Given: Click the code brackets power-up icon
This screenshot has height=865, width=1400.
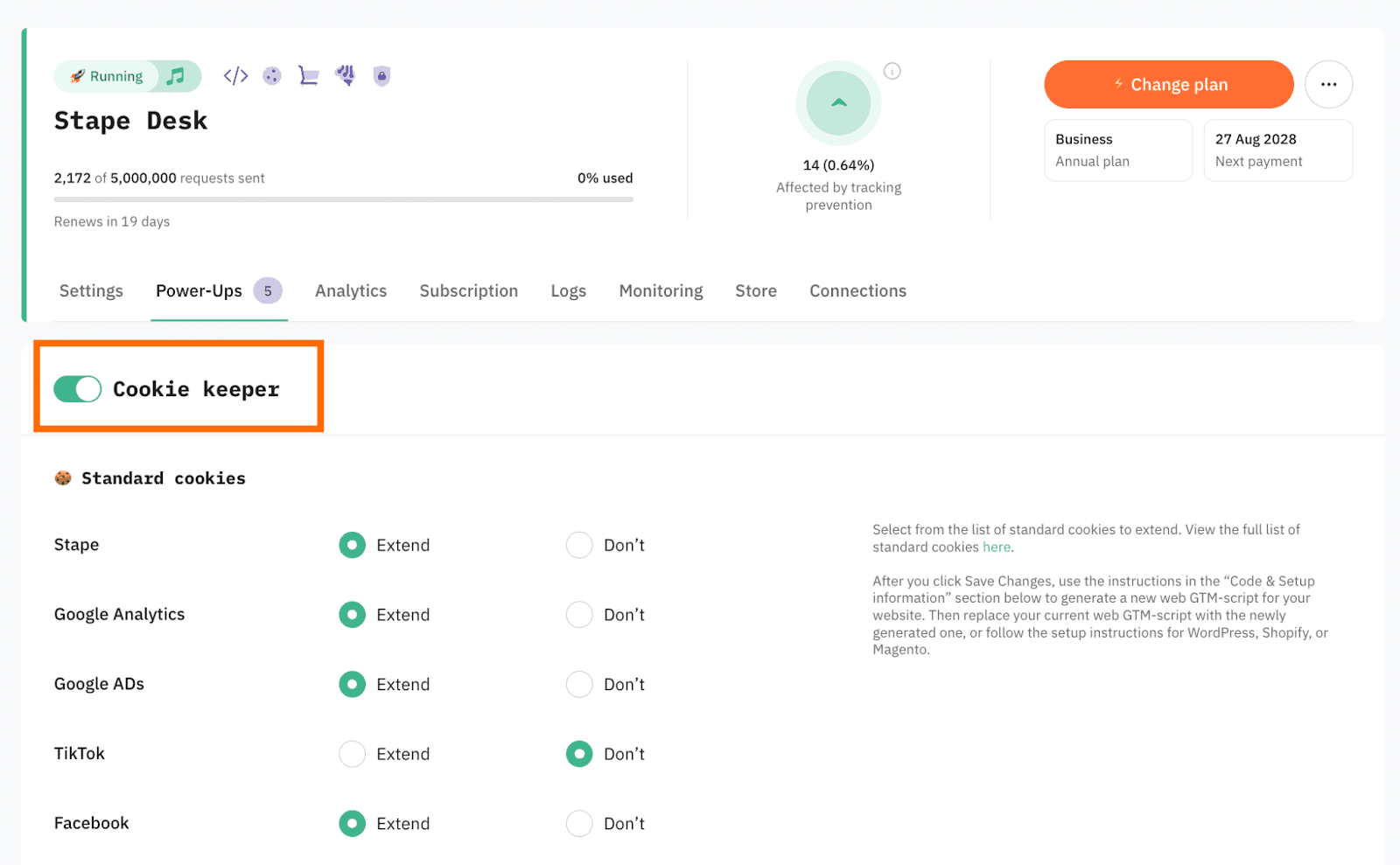Looking at the screenshot, I should [x=235, y=76].
